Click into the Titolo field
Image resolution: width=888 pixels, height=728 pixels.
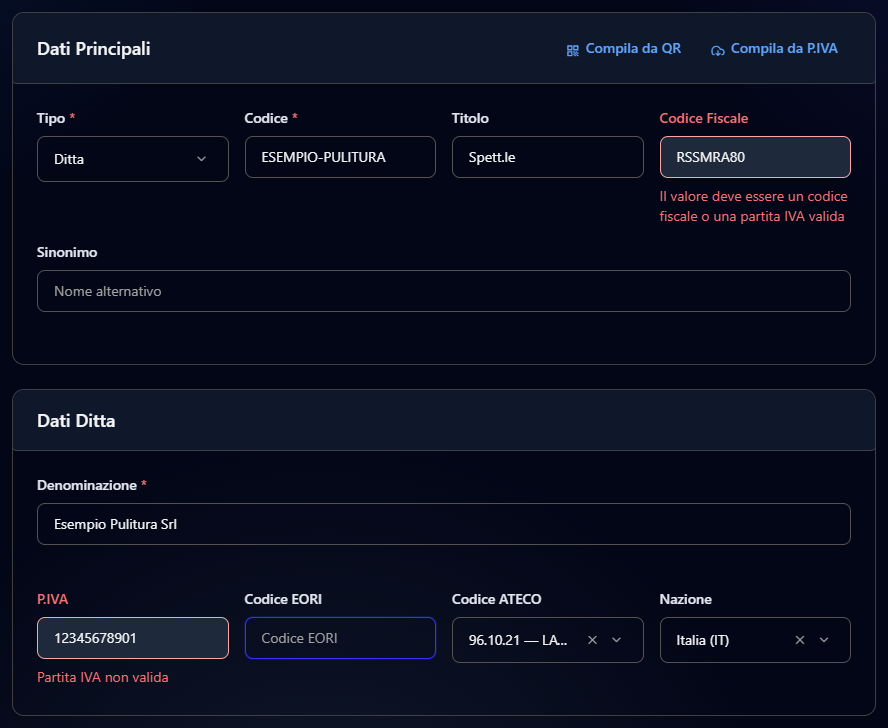pos(548,157)
